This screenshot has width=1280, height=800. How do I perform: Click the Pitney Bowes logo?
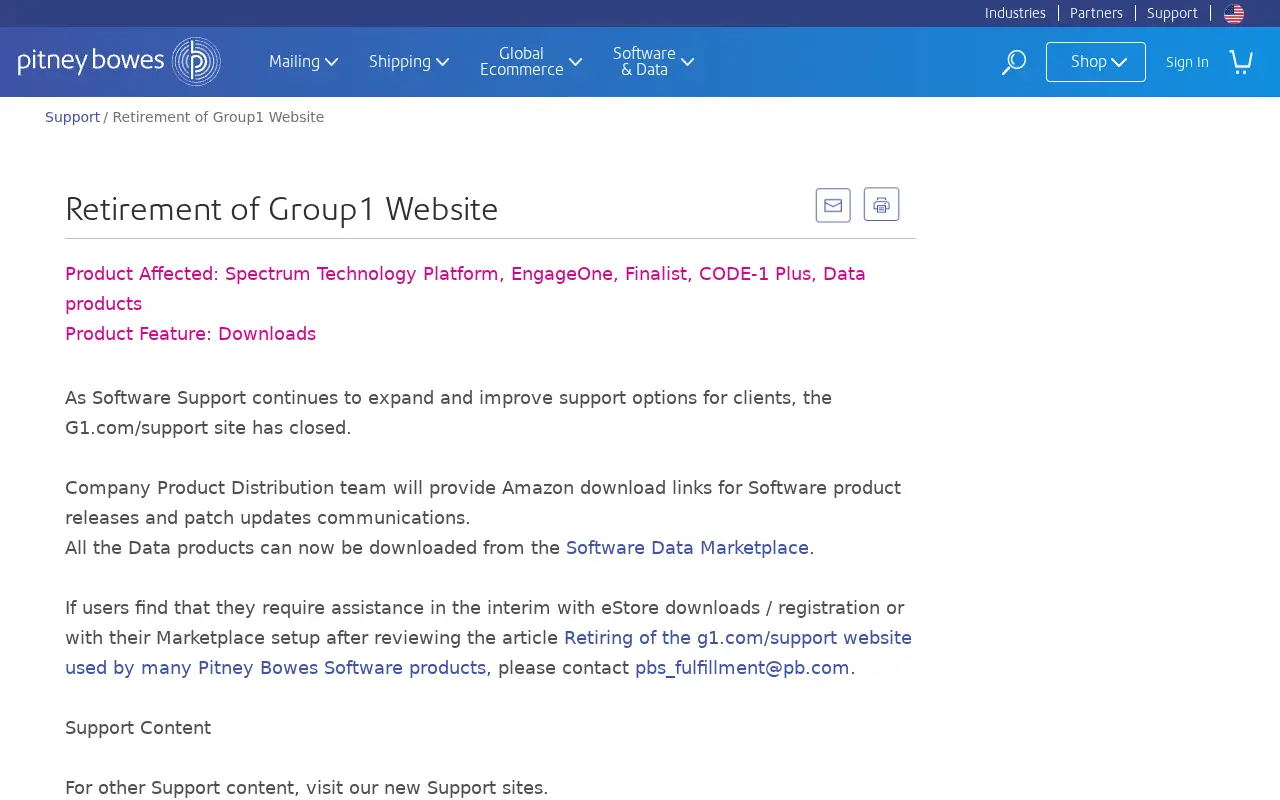click(x=119, y=62)
